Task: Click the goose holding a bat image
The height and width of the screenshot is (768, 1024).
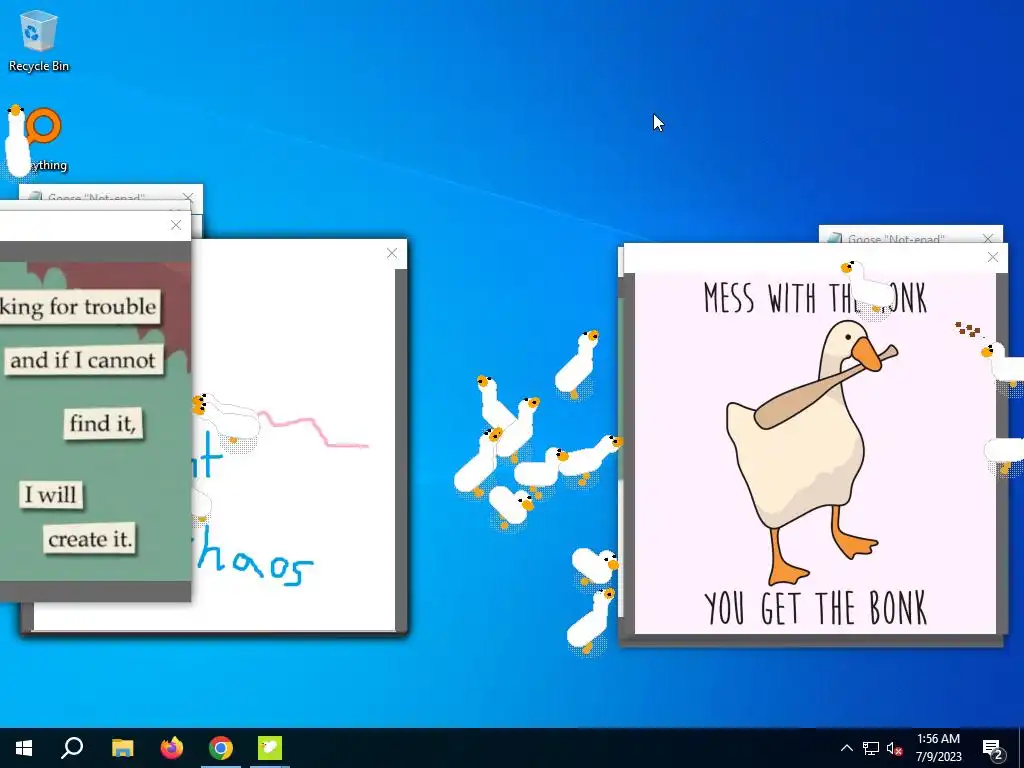Action: tap(813, 451)
